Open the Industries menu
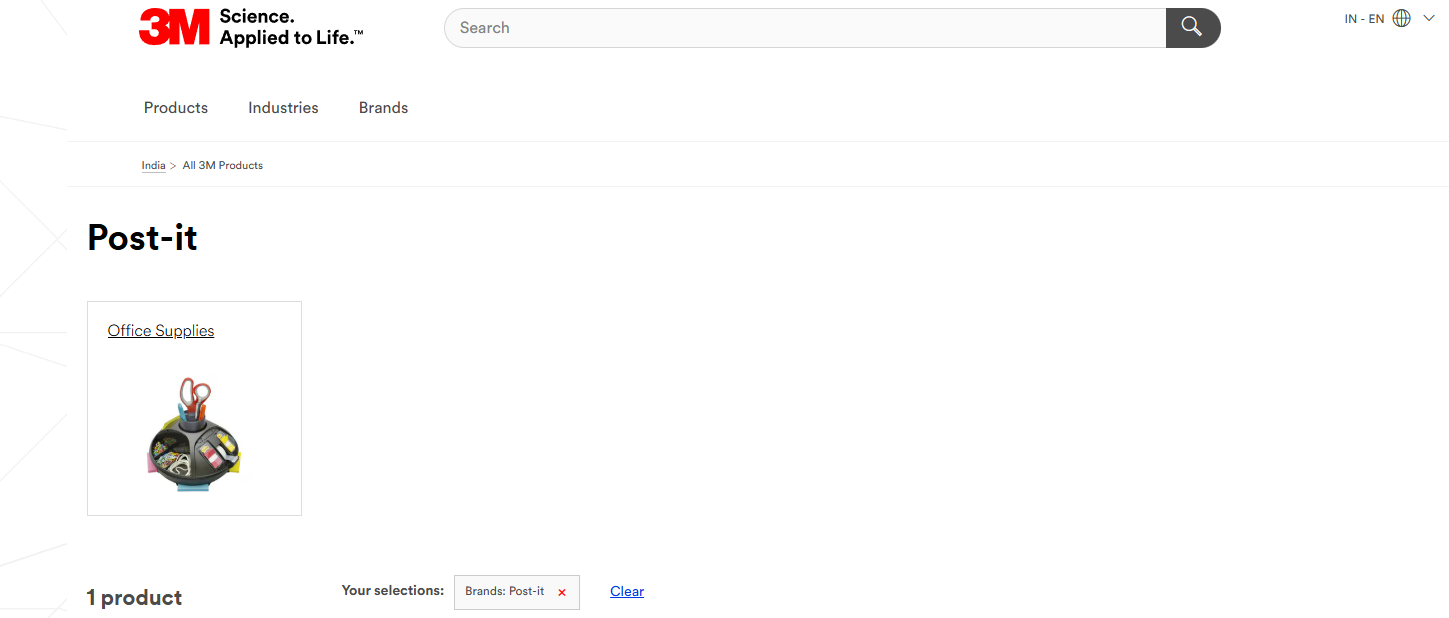The width and height of the screenshot is (1449, 618). point(283,108)
